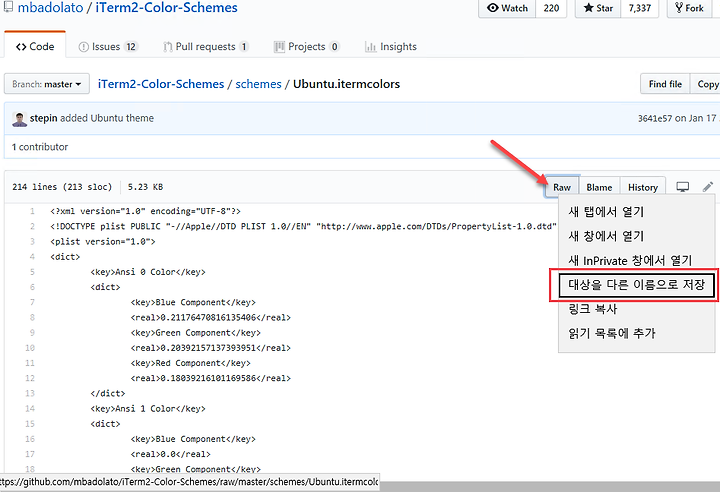Switch to the Code tab
The height and width of the screenshot is (492, 720).
[35, 46]
